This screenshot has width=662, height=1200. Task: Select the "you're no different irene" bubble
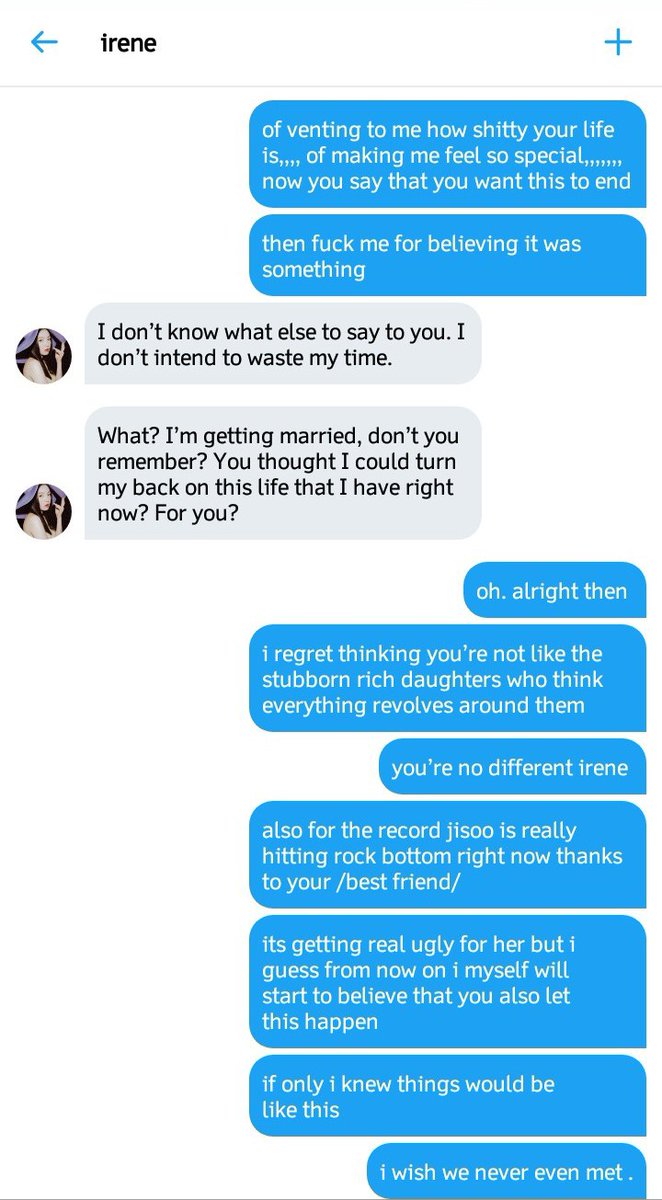(x=512, y=767)
